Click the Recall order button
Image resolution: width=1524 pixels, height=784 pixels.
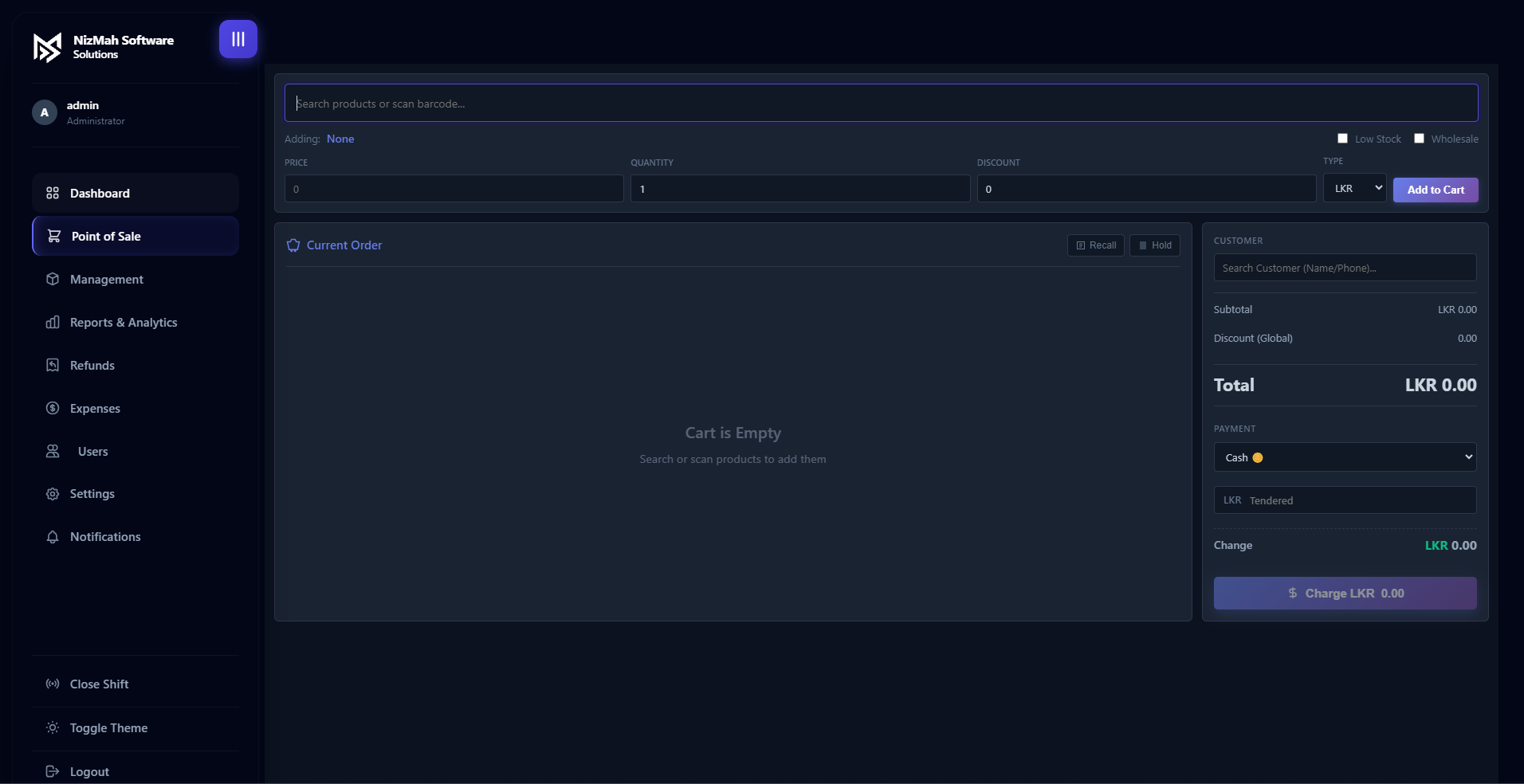pos(1095,245)
